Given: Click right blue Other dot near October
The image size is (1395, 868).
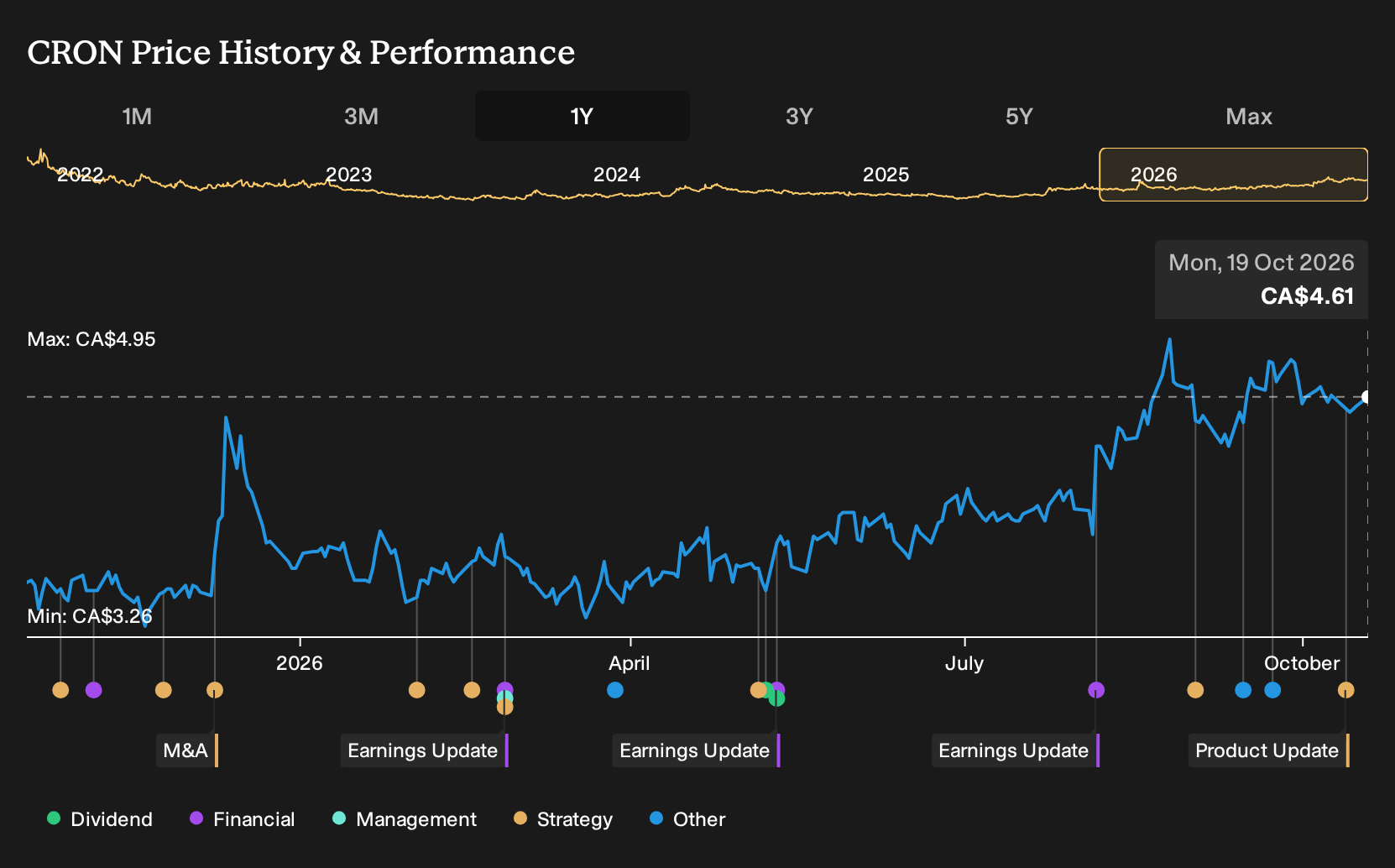Looking at the screenshot, I should (x=1272, y=690).
